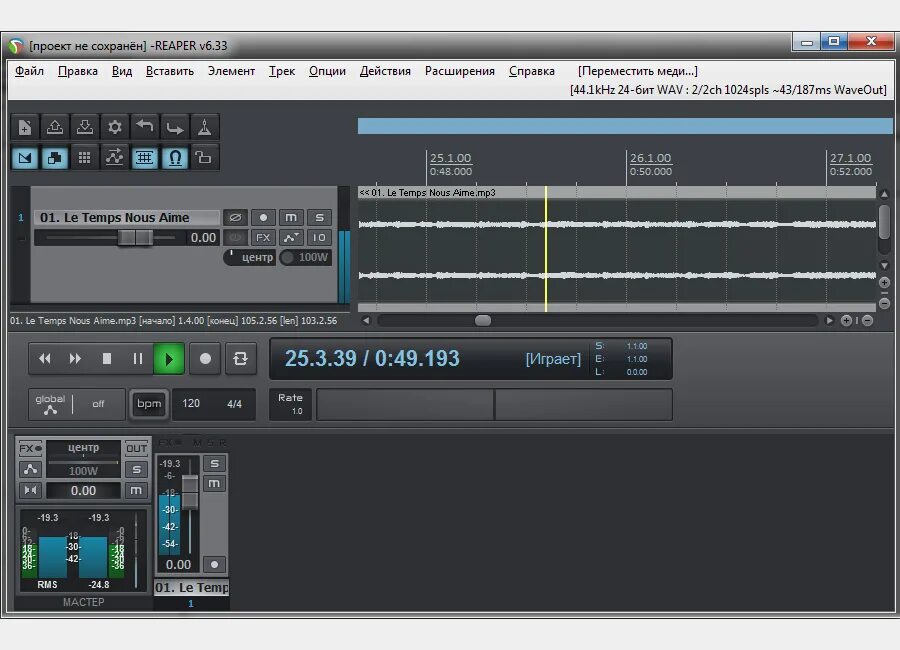This screenshot has height=650, width=900.
Task: Mute track with the track panel m button
Action: (291, 218)
